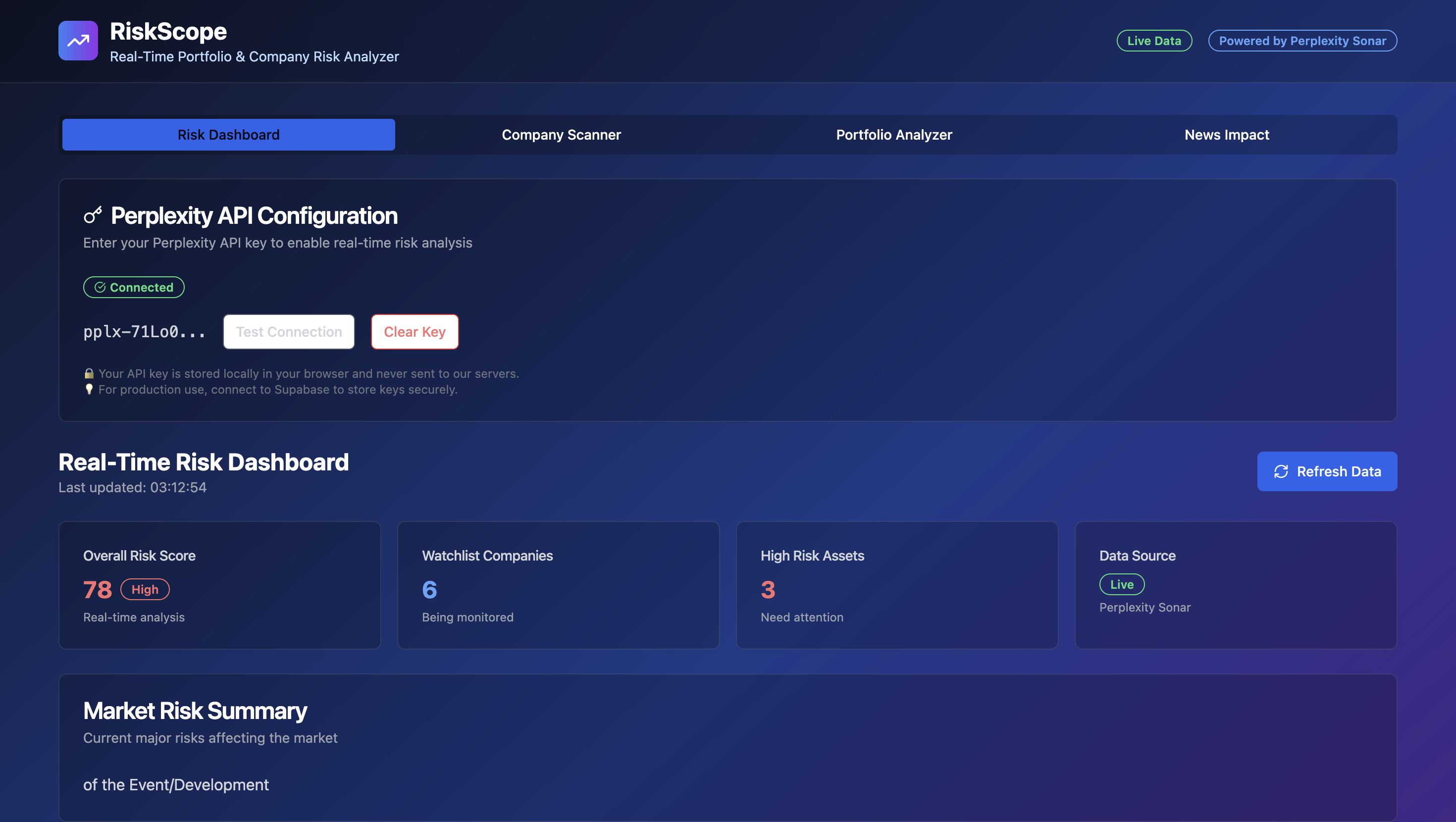Click the lock icon beside API key note
Screen dimensions: 1456x822
(89, 374)
